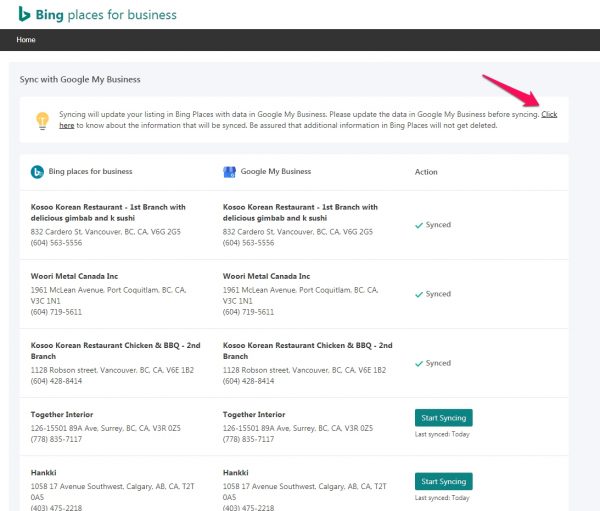The image size is (600, 511).
Task: Select Google column Kosoo Chicken & BBQ name
Action: tap(308, 351)
